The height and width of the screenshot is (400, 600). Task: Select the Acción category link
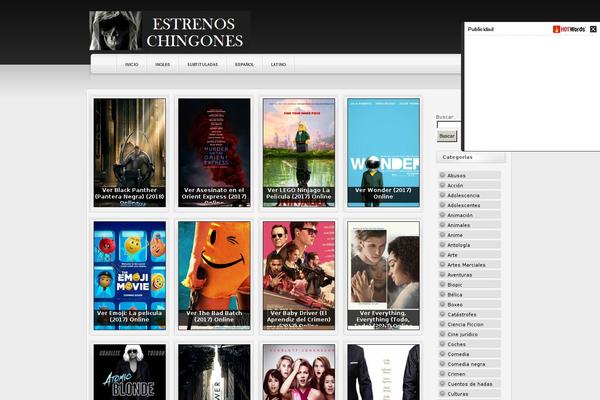pos(455,186)
